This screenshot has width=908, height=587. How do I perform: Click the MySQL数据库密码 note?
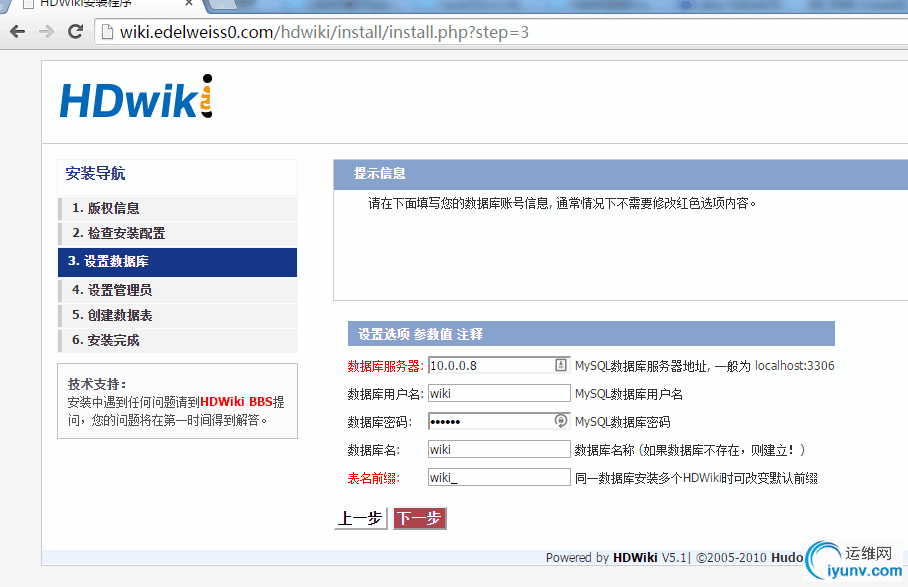[623, 422]
